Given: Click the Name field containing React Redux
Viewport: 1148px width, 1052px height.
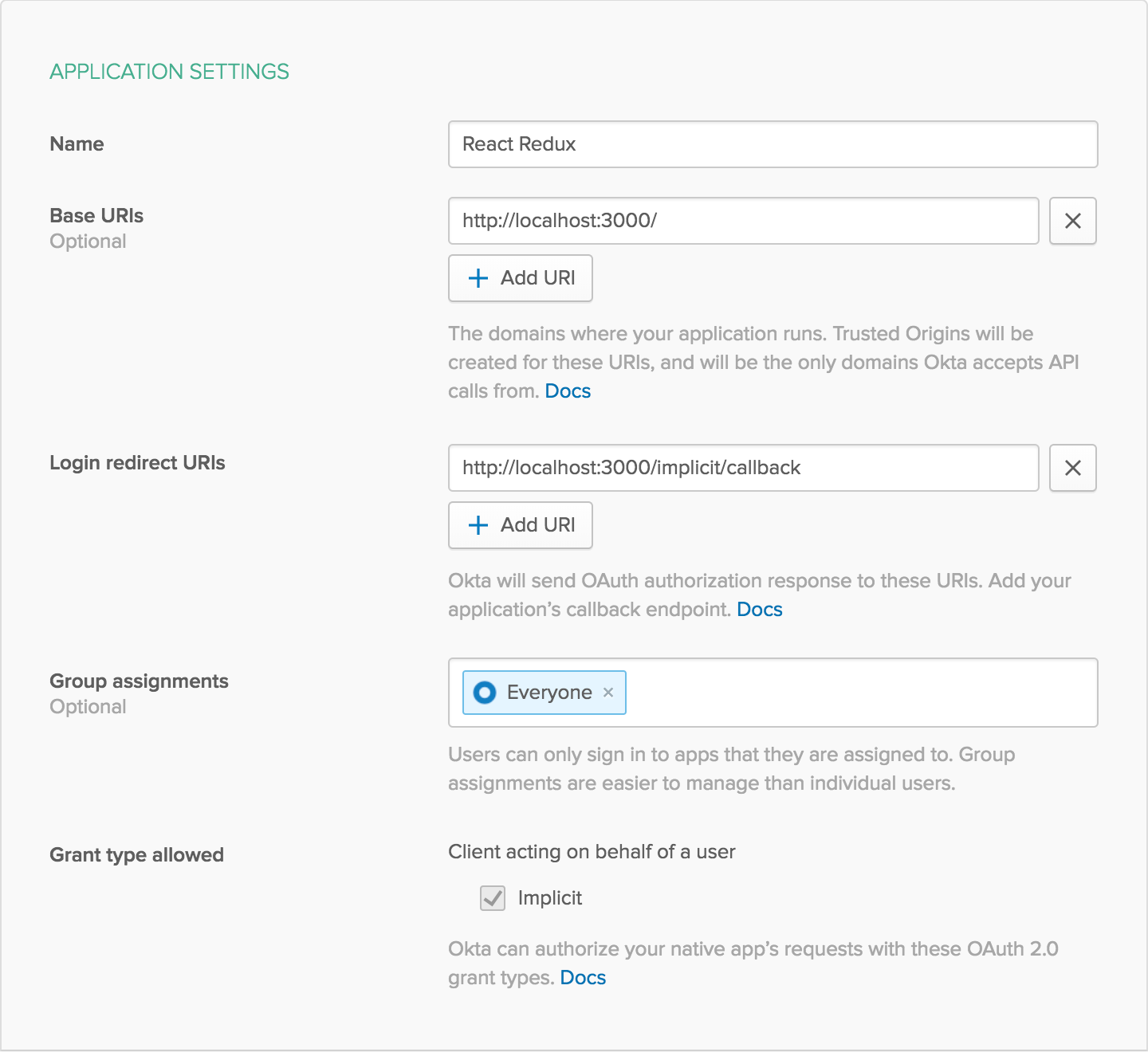Looking at the screenshot, I should coord(772,144).
